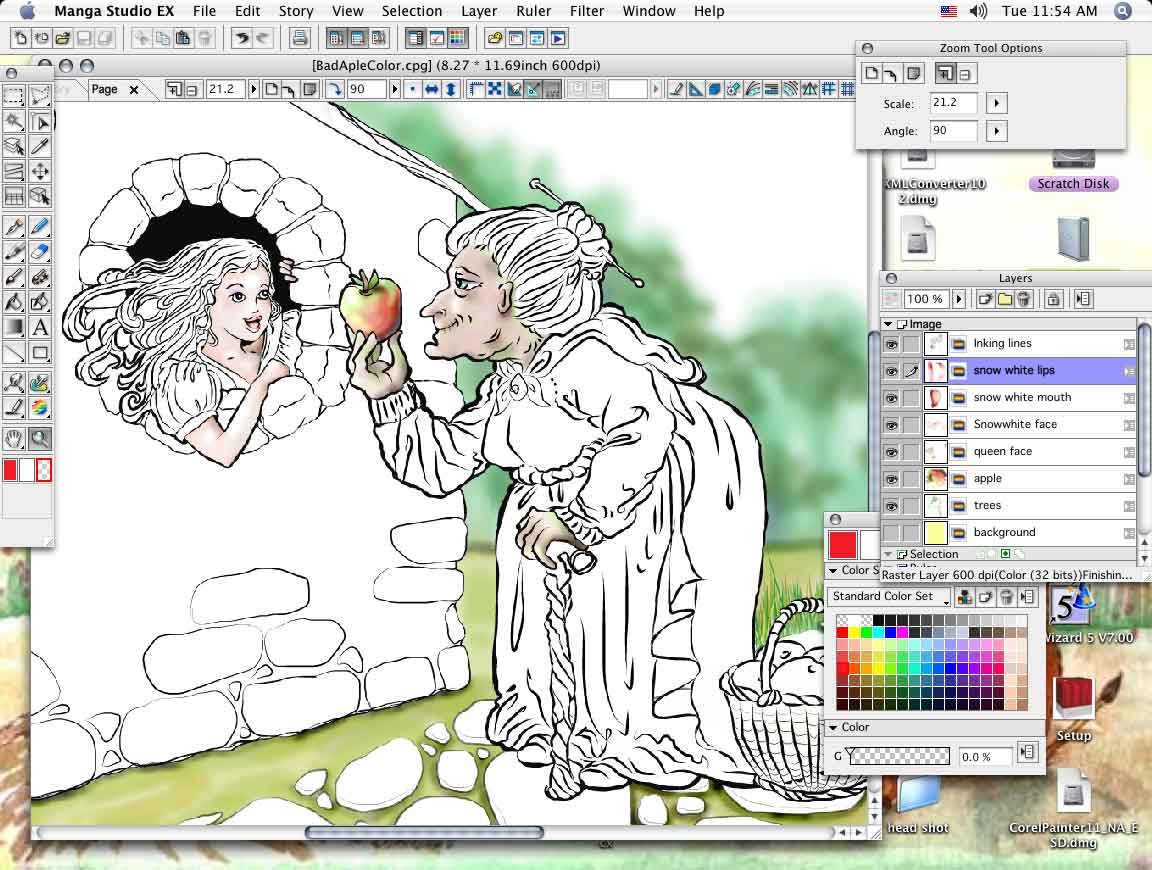Image resolution: width=1152 pixels, height=870 pixels.
Task: Open the page bar rotation angle arrow
Action: tap(395, 90)
